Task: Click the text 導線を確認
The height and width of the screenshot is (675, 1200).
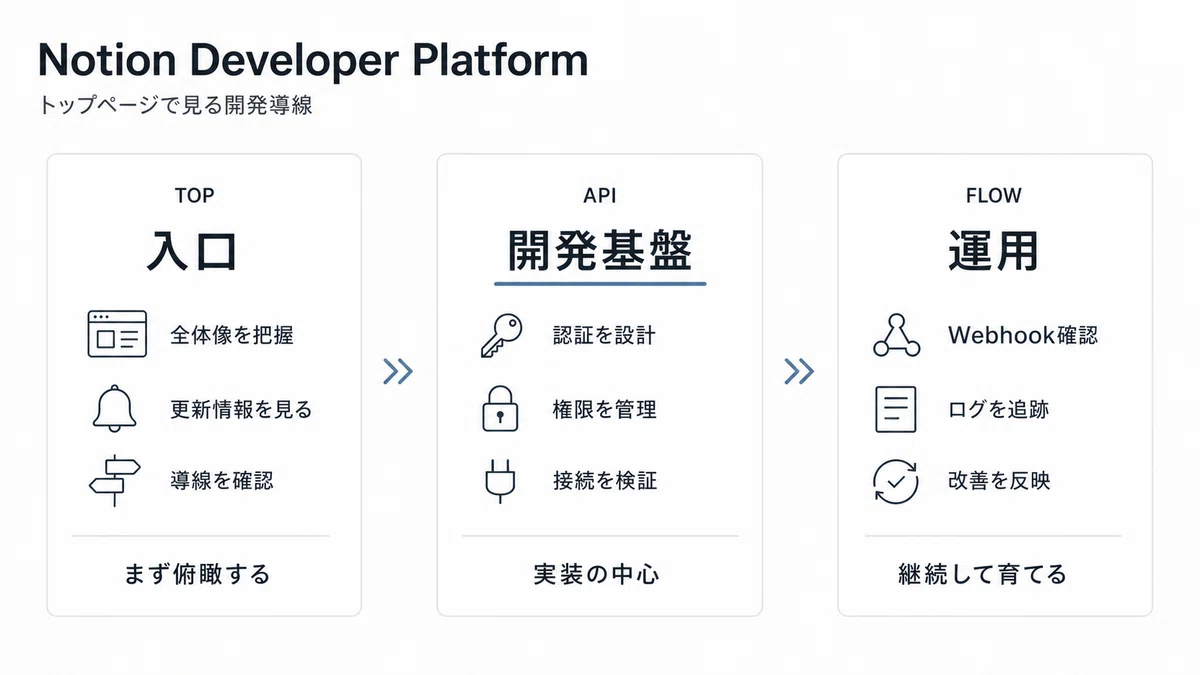Action: pyautogui.click(x=222, y=481)
